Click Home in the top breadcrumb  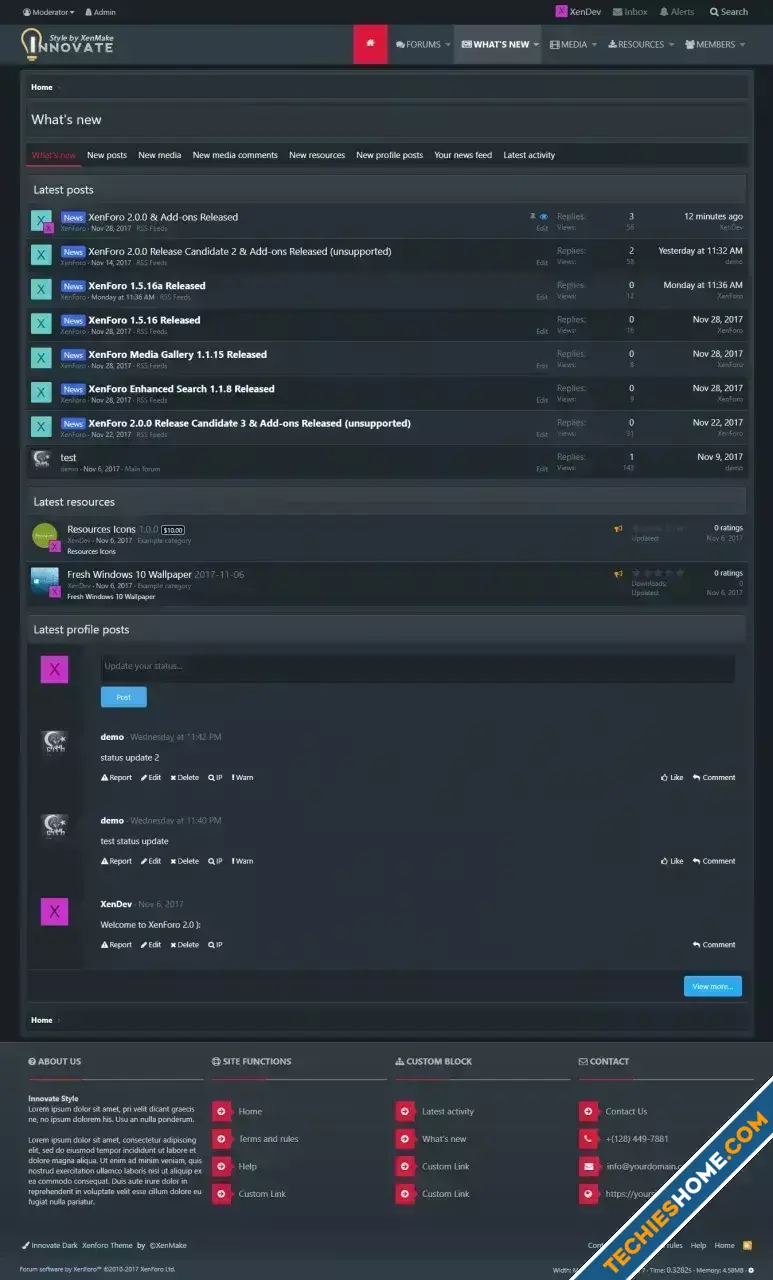[42, 87]
